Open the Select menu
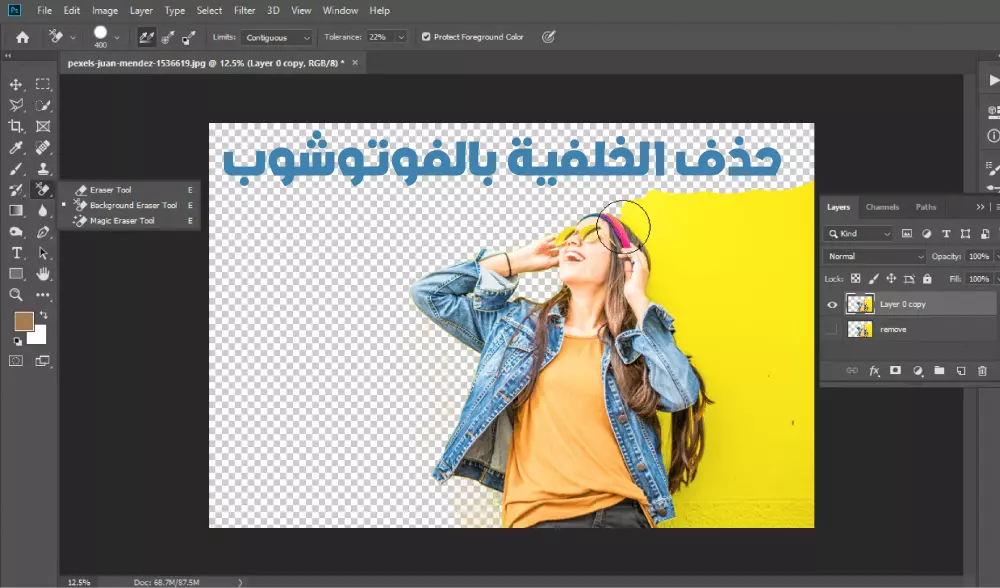Screen dimensions: 1000x588 [209, 10]
